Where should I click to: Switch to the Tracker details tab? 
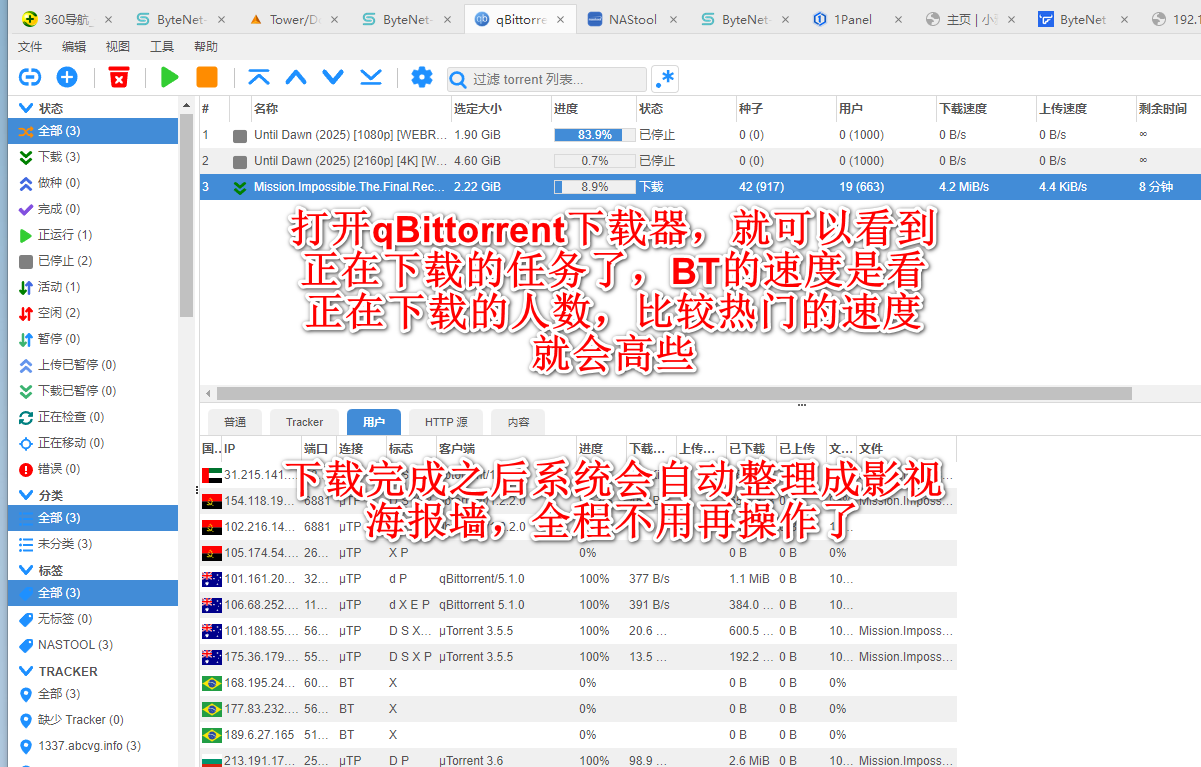[304, 422]
